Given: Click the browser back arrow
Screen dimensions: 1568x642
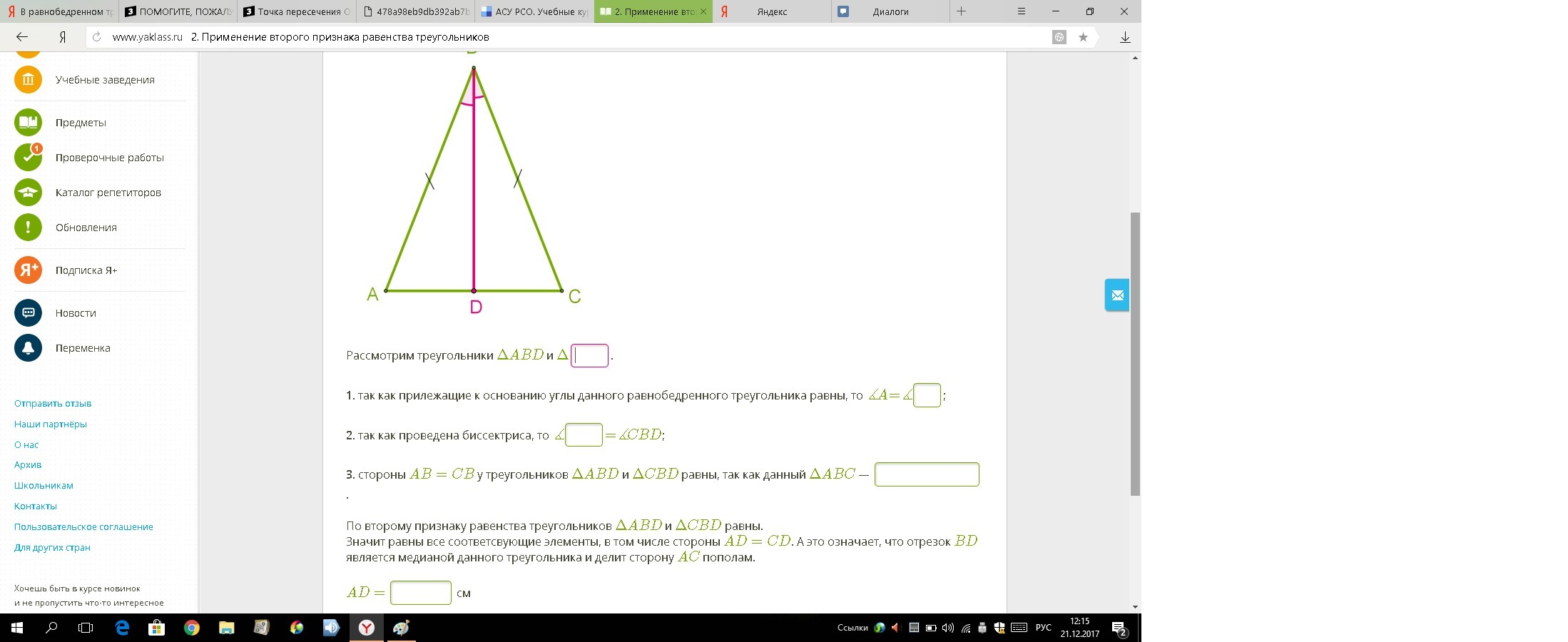Looking at the screenshot, I should point(22,37).
